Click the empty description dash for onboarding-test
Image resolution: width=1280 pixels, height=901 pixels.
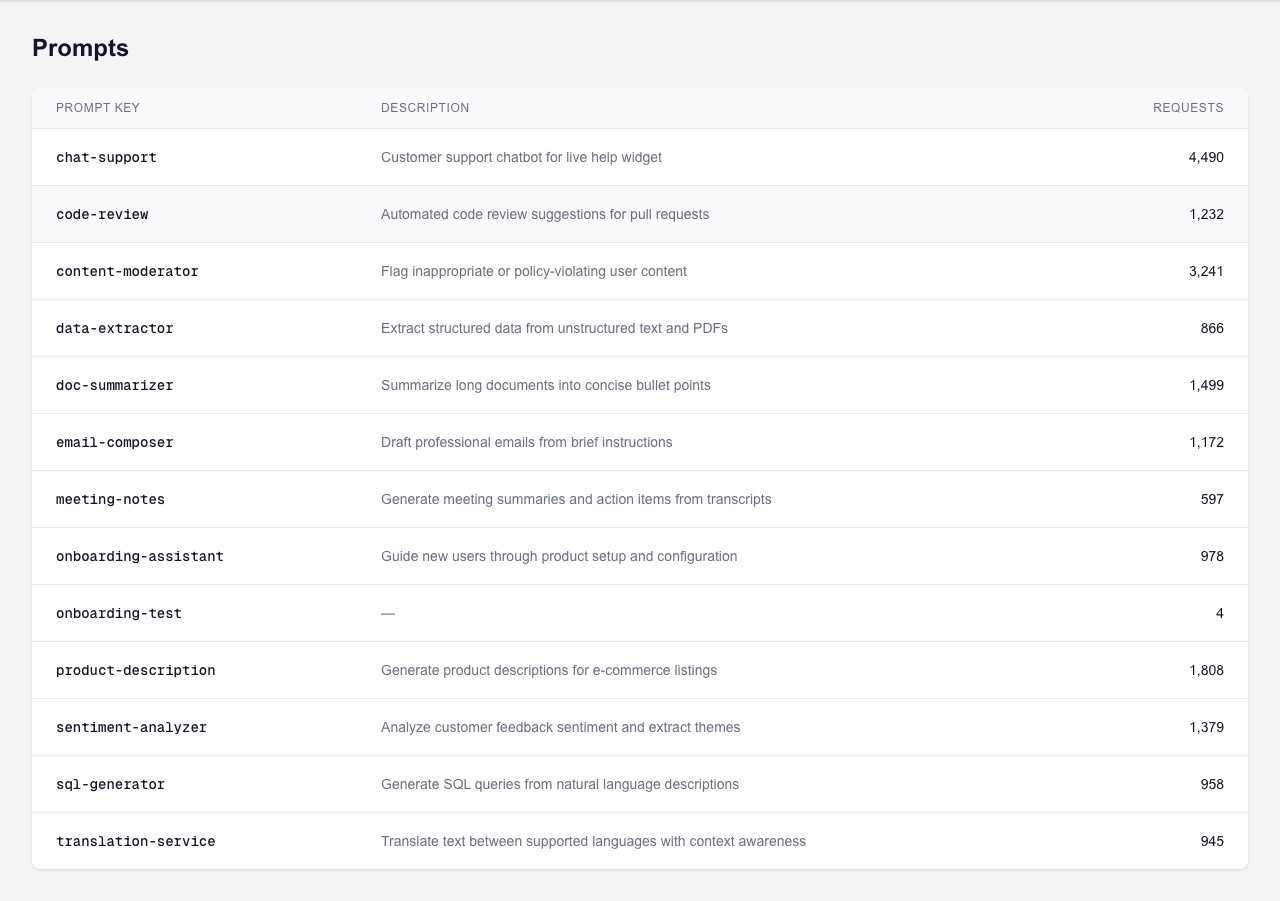click(x=388, y=613)
